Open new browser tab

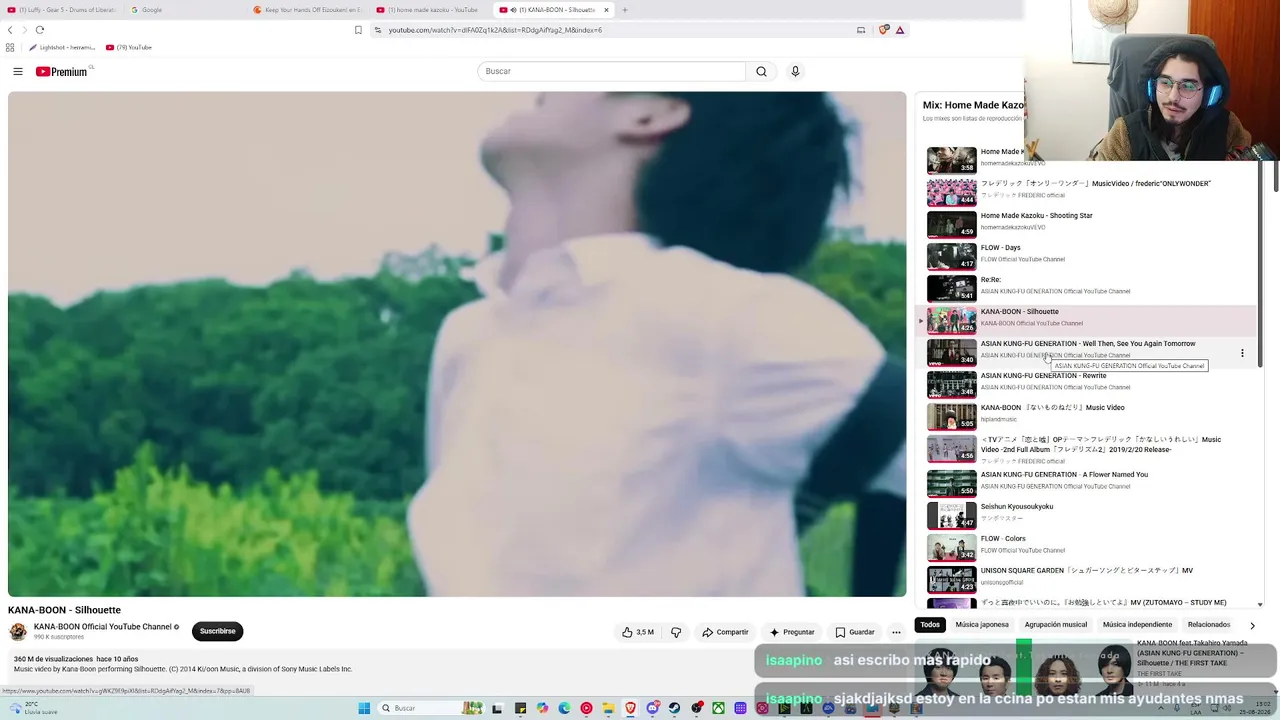[x=624, y=10]
